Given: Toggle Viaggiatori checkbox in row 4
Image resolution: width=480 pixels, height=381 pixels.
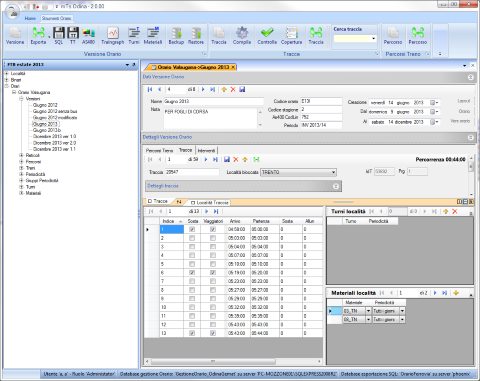Looking at the screenshot, I should pyautogui.click(x=213, y=255).
